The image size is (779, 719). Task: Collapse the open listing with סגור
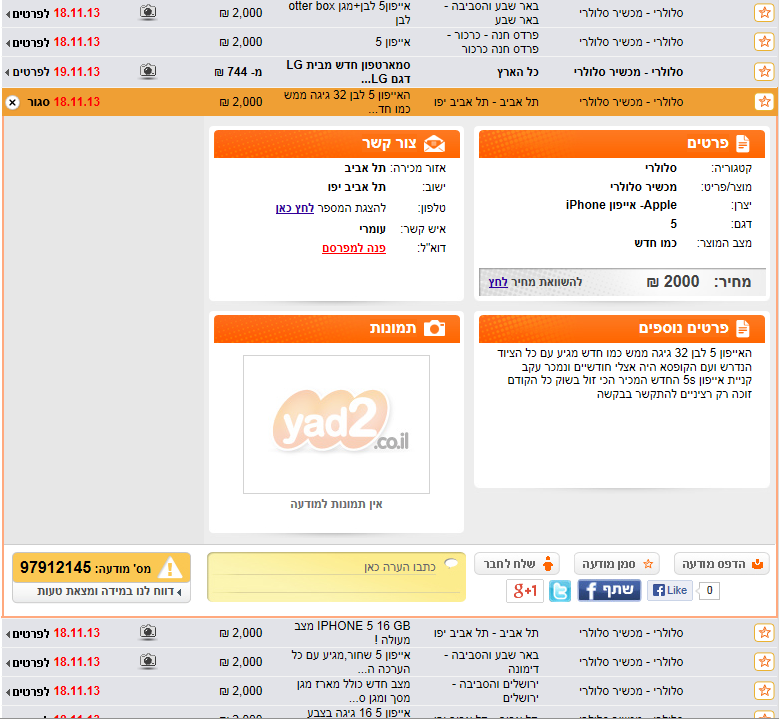coord(28,102)
